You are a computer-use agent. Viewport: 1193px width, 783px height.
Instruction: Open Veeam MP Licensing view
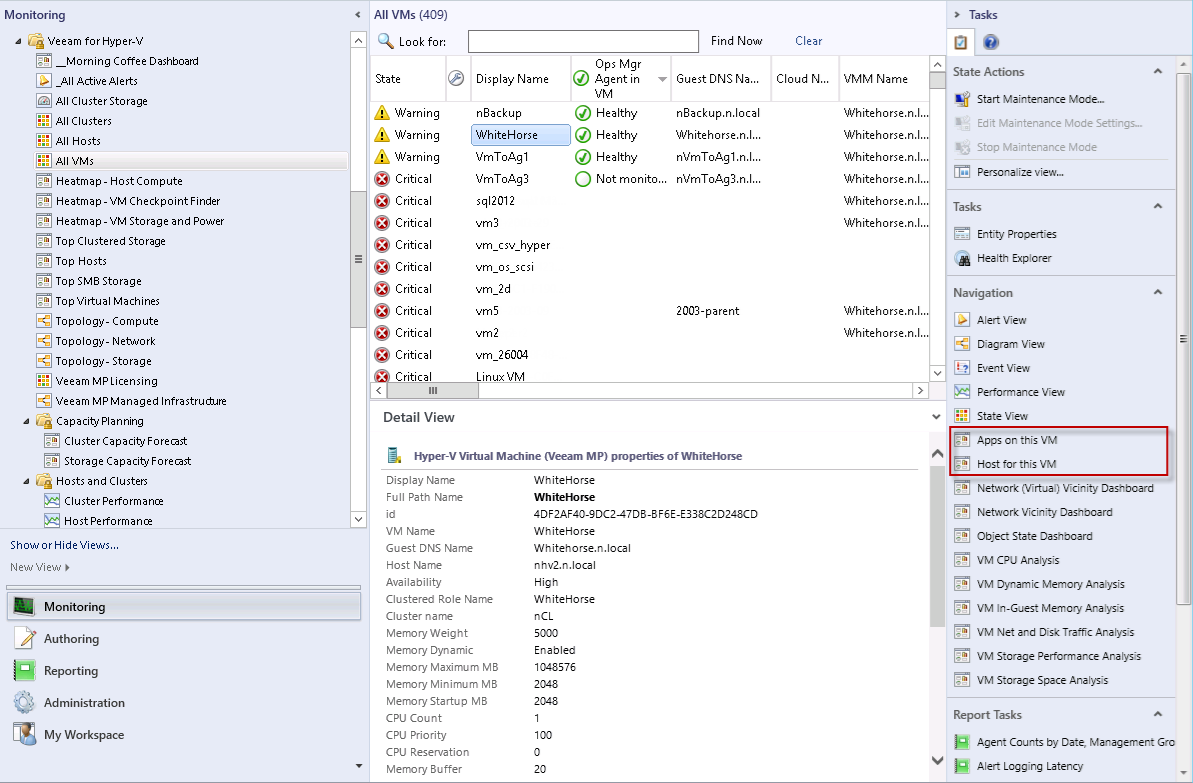[x=107, y=381]
